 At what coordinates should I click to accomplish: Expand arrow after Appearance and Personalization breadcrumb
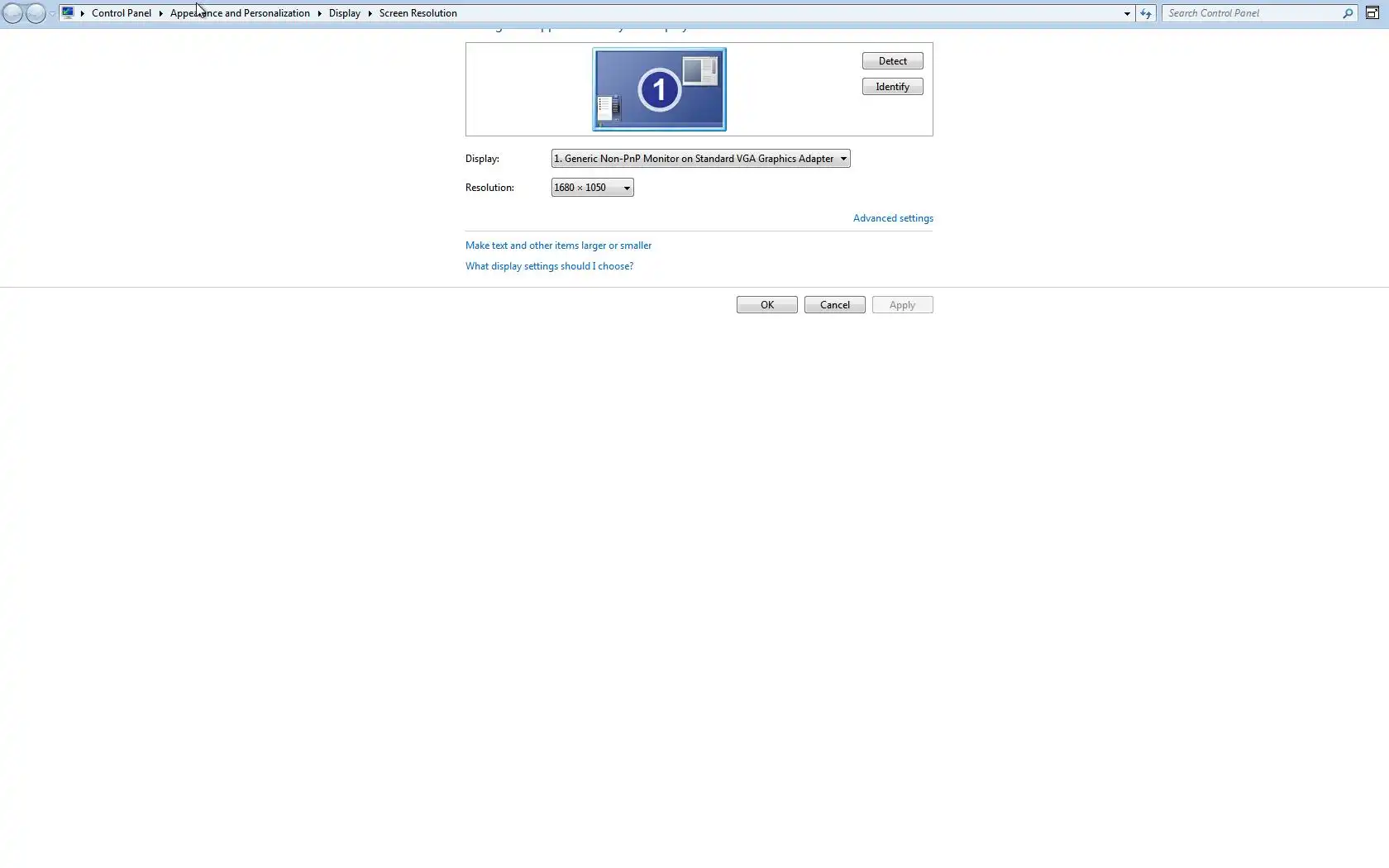click(x=319, y=13)
